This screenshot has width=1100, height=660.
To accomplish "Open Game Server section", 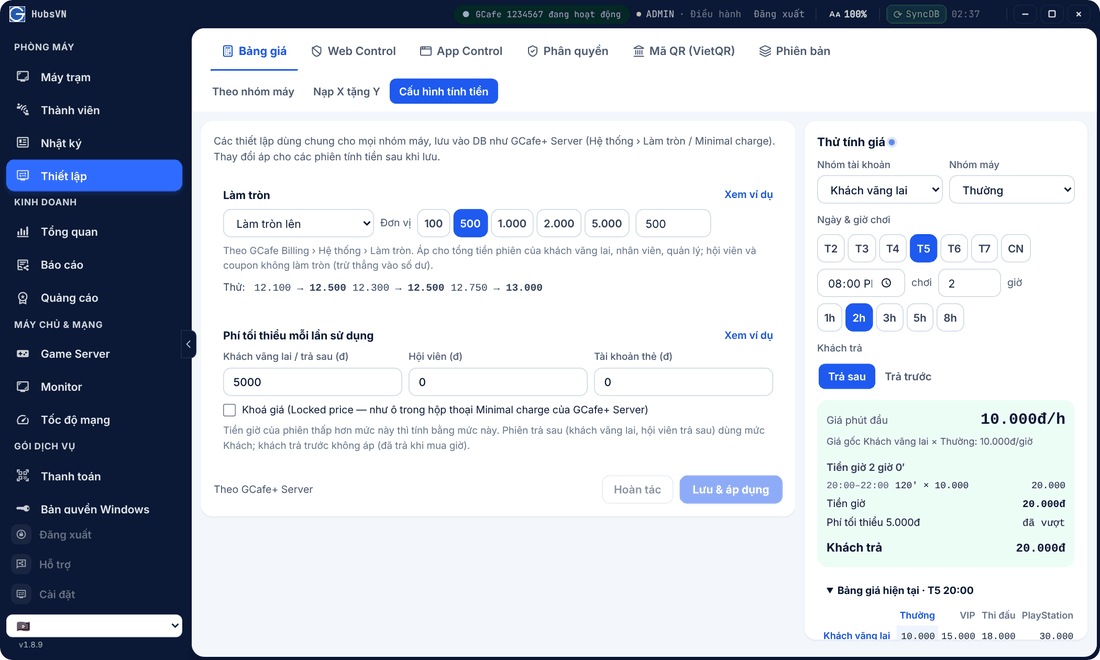I will point(94,353).
